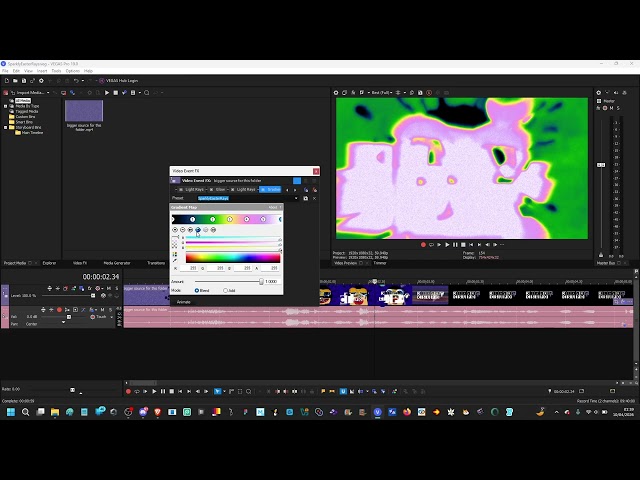Click the Animate button
Image resolution: width=640 pixels, height=480 pixels.
tap(183, 302)
